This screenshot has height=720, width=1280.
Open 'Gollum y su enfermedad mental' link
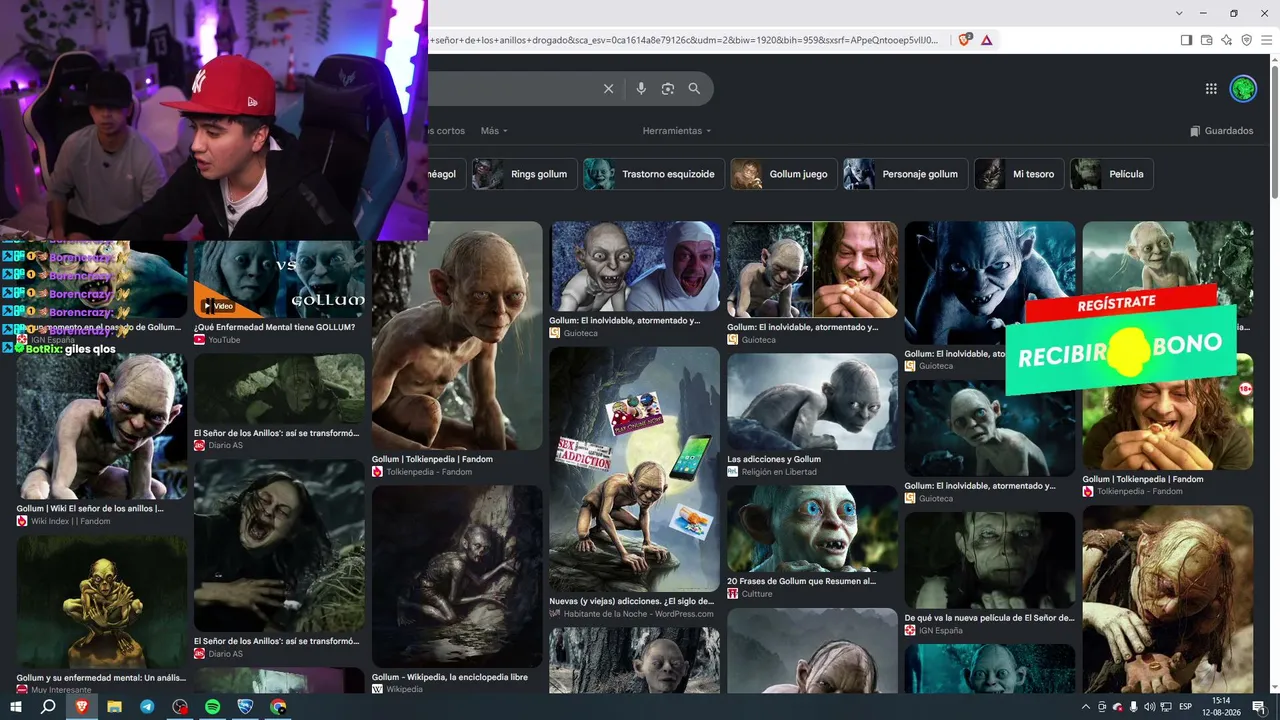(101, 677)
